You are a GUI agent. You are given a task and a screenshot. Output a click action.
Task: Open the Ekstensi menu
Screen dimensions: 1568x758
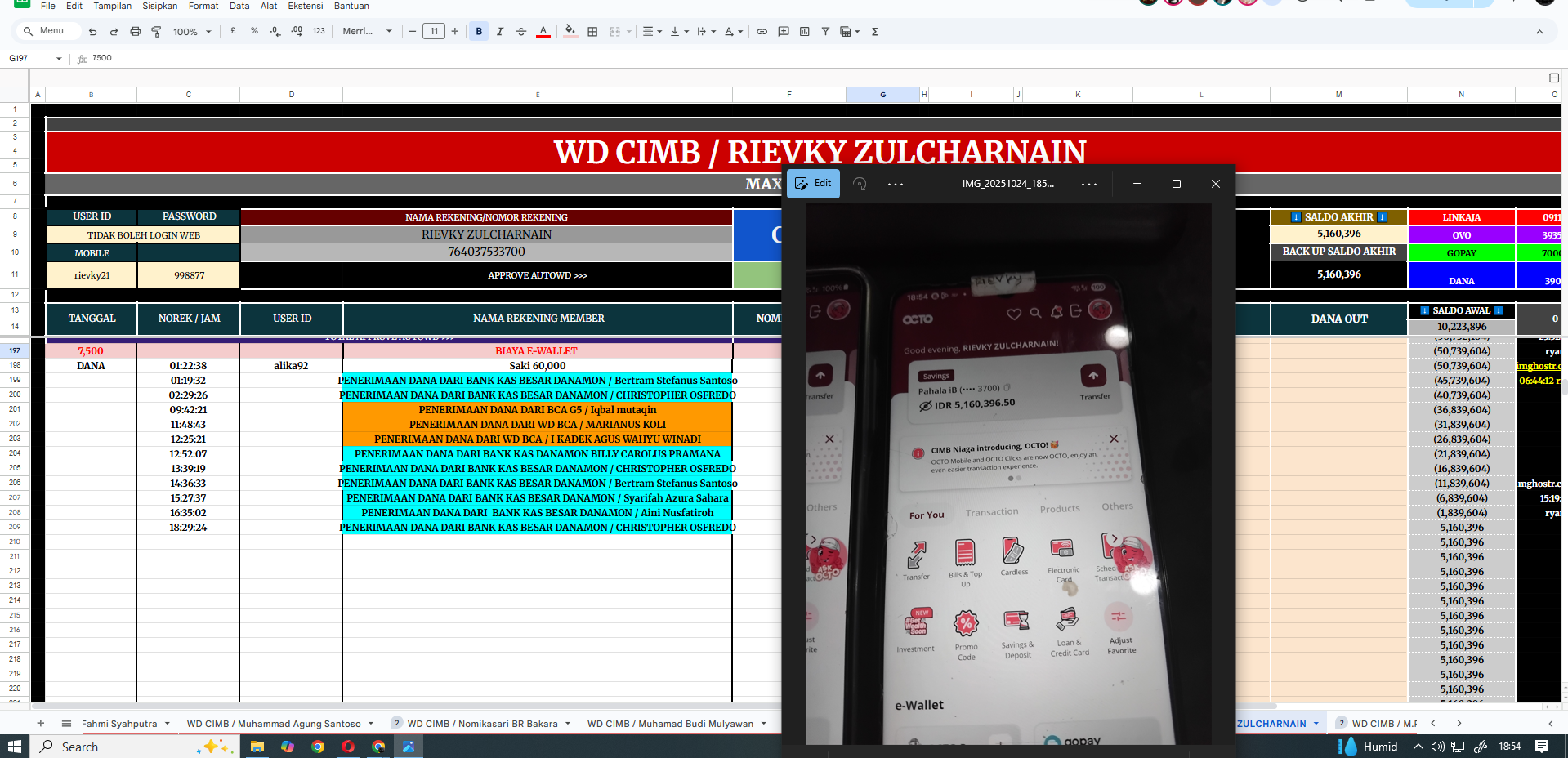click(306, 6)
